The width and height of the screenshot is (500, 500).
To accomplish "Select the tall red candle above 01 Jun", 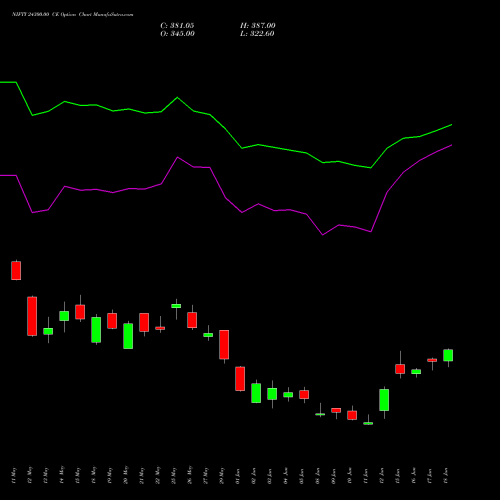I will (x=240, y=379).
